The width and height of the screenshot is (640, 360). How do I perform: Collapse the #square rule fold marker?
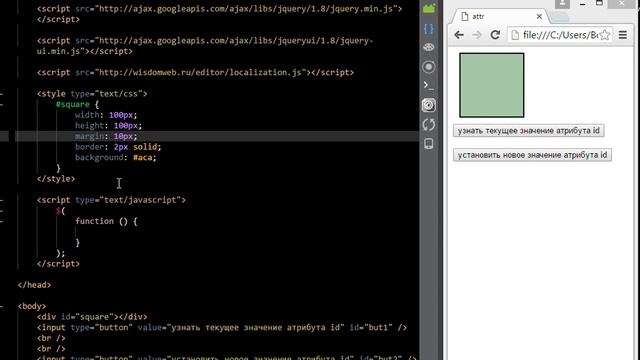(x=2, y=104)
